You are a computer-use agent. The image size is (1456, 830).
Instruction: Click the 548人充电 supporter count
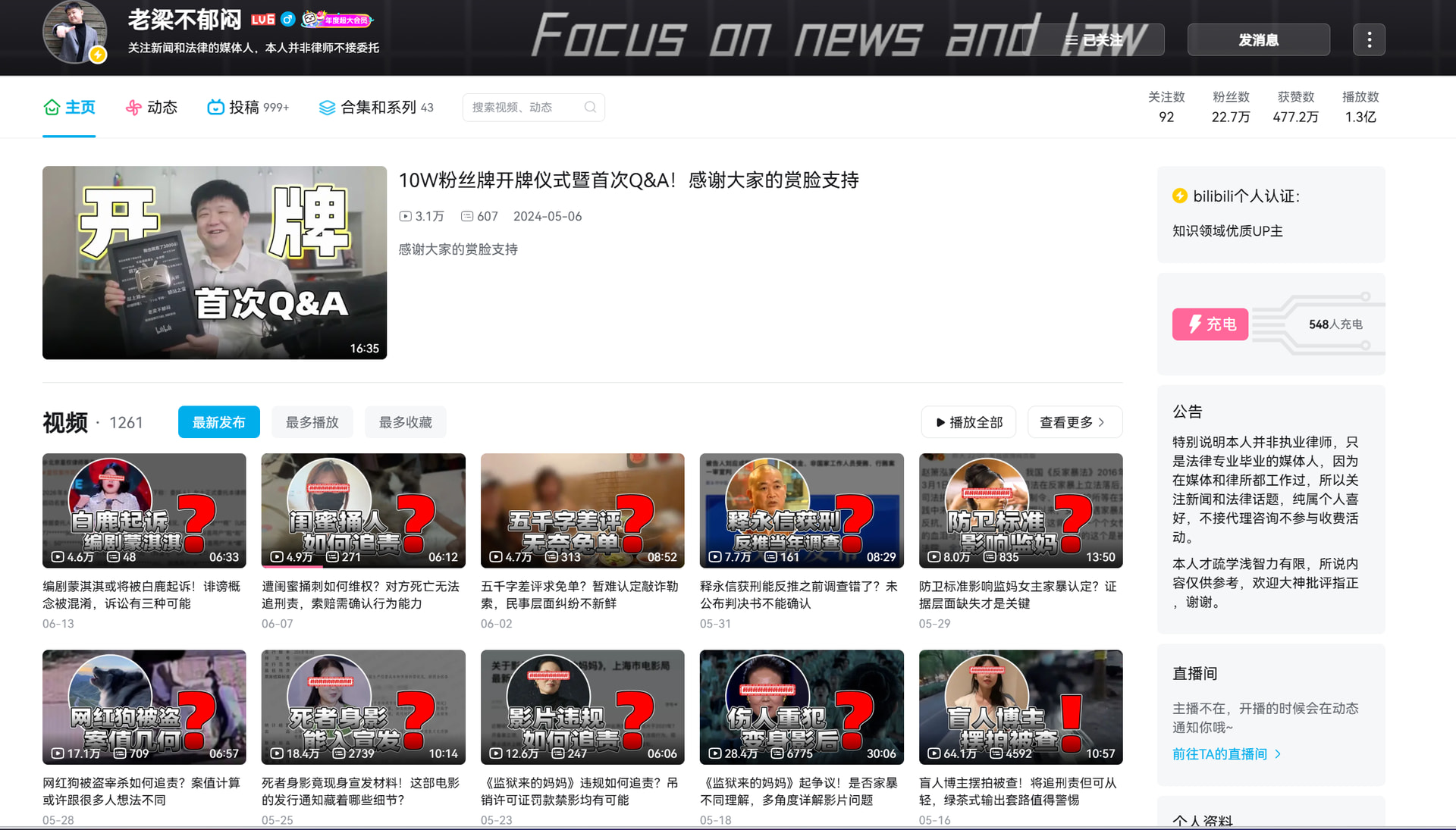click(x=1335, y=324)
